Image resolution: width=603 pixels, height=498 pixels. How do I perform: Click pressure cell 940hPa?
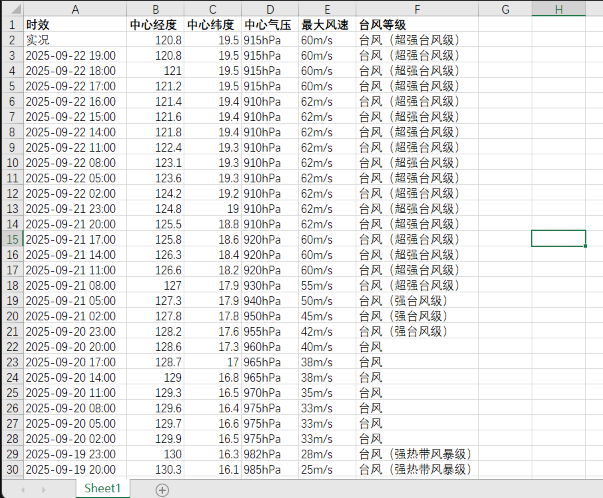(x=270, y=301)
